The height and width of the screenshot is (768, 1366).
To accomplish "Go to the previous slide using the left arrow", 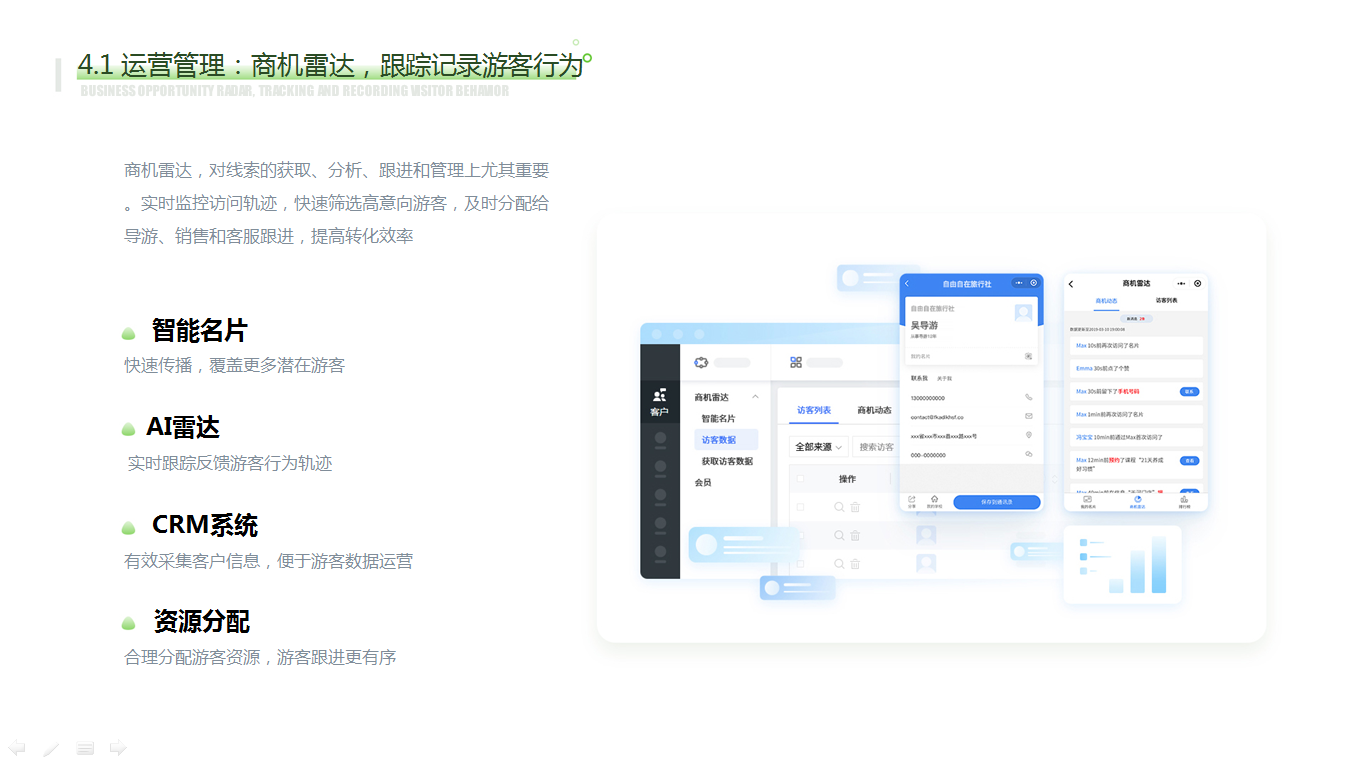I will [17, 748].
